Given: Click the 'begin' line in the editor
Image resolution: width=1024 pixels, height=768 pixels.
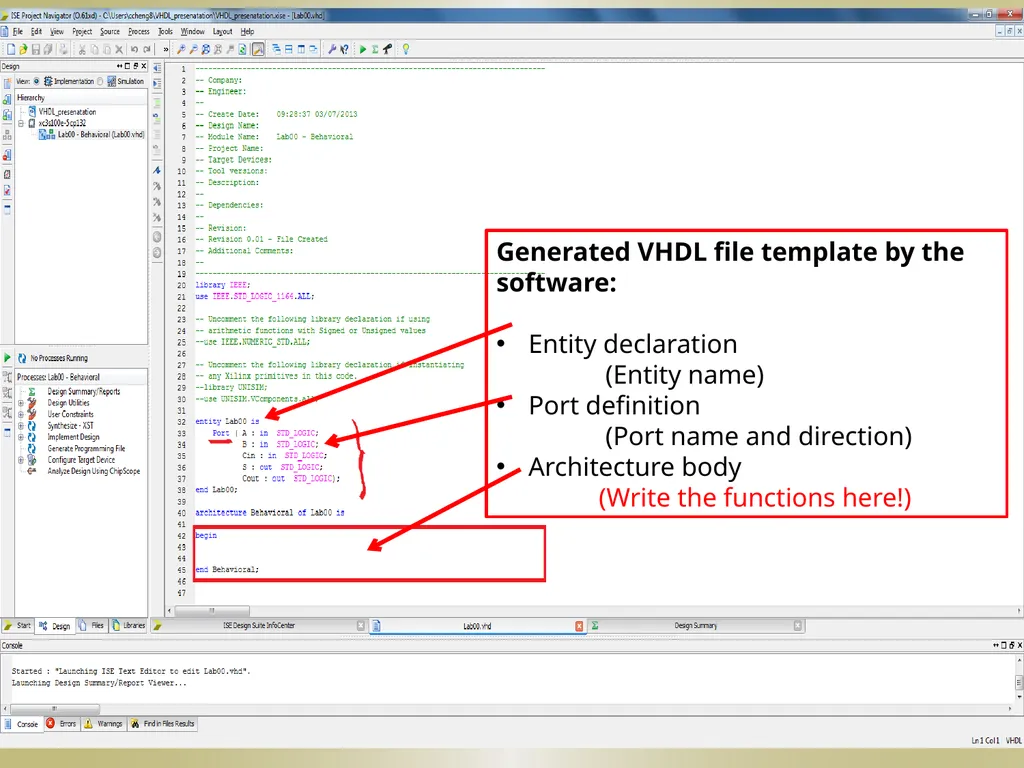Looking at the screenshot, I should tap(206, 536).
